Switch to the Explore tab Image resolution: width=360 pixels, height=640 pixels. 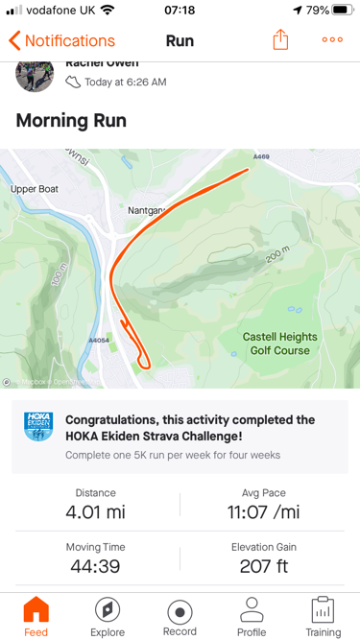107,616
